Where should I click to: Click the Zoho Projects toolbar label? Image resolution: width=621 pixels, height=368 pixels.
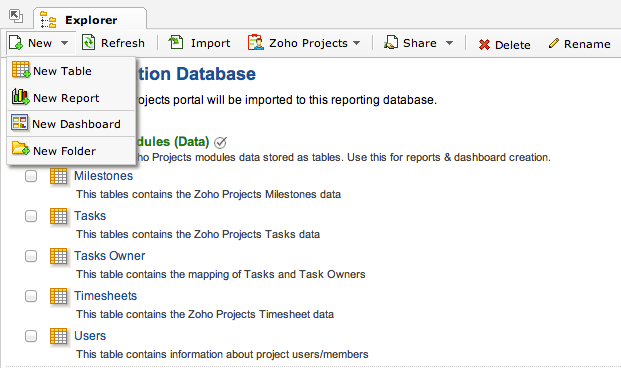308,43
